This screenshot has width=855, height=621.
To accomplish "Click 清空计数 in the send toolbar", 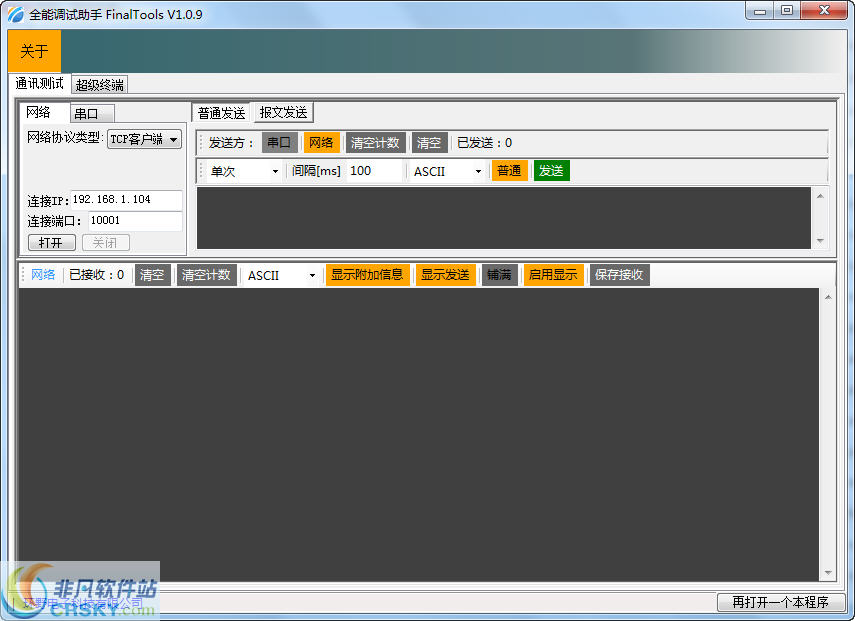I will tap(375, 143).
